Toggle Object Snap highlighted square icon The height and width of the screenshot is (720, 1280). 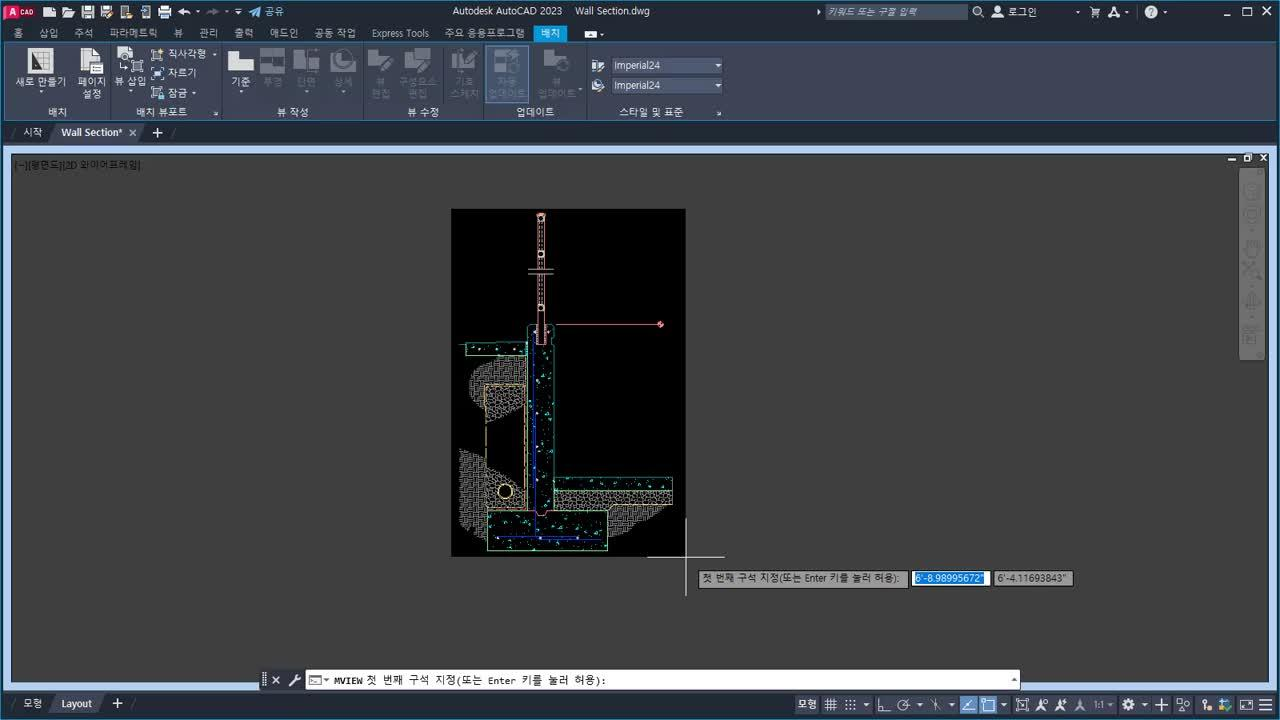coord(988,704)
